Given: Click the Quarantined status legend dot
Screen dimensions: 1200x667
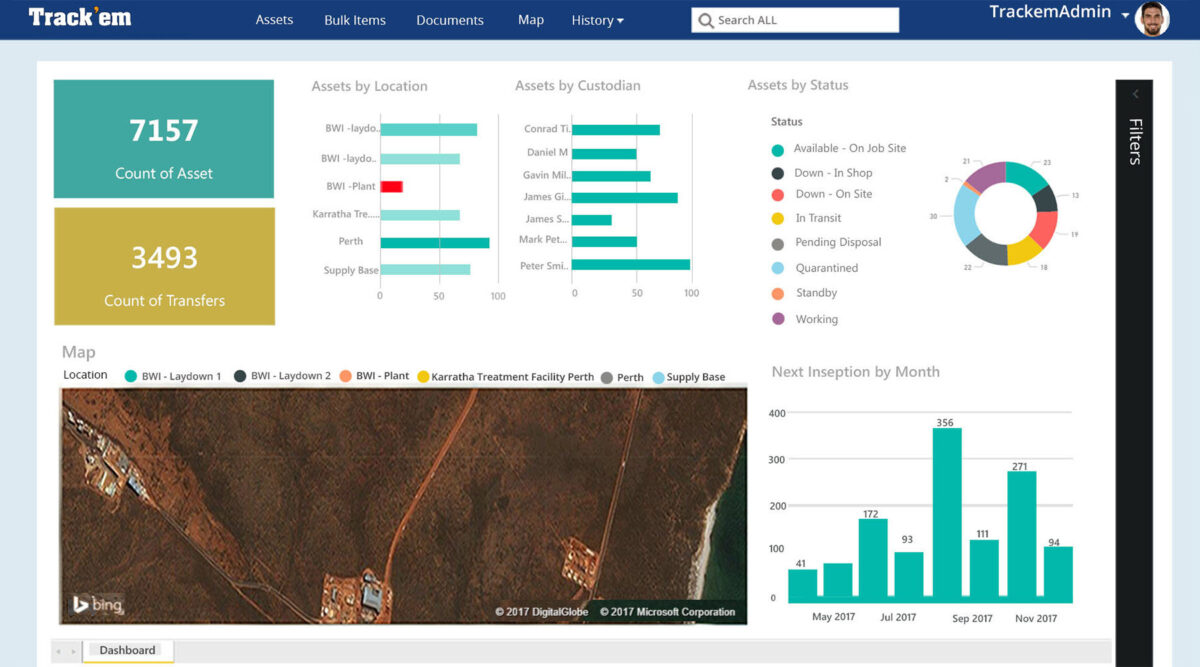Looking at the screenshot, I should 778,269.
